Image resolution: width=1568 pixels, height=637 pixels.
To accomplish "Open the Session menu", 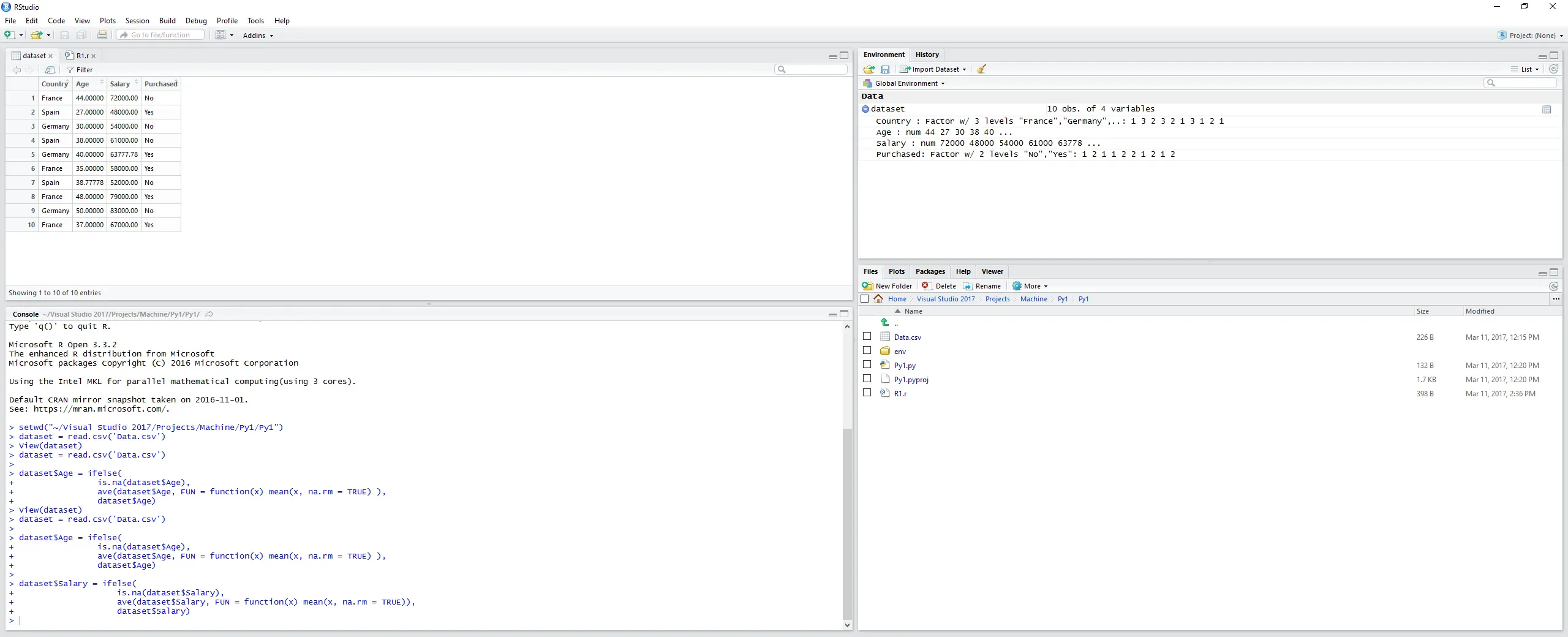I will [137, 20].
